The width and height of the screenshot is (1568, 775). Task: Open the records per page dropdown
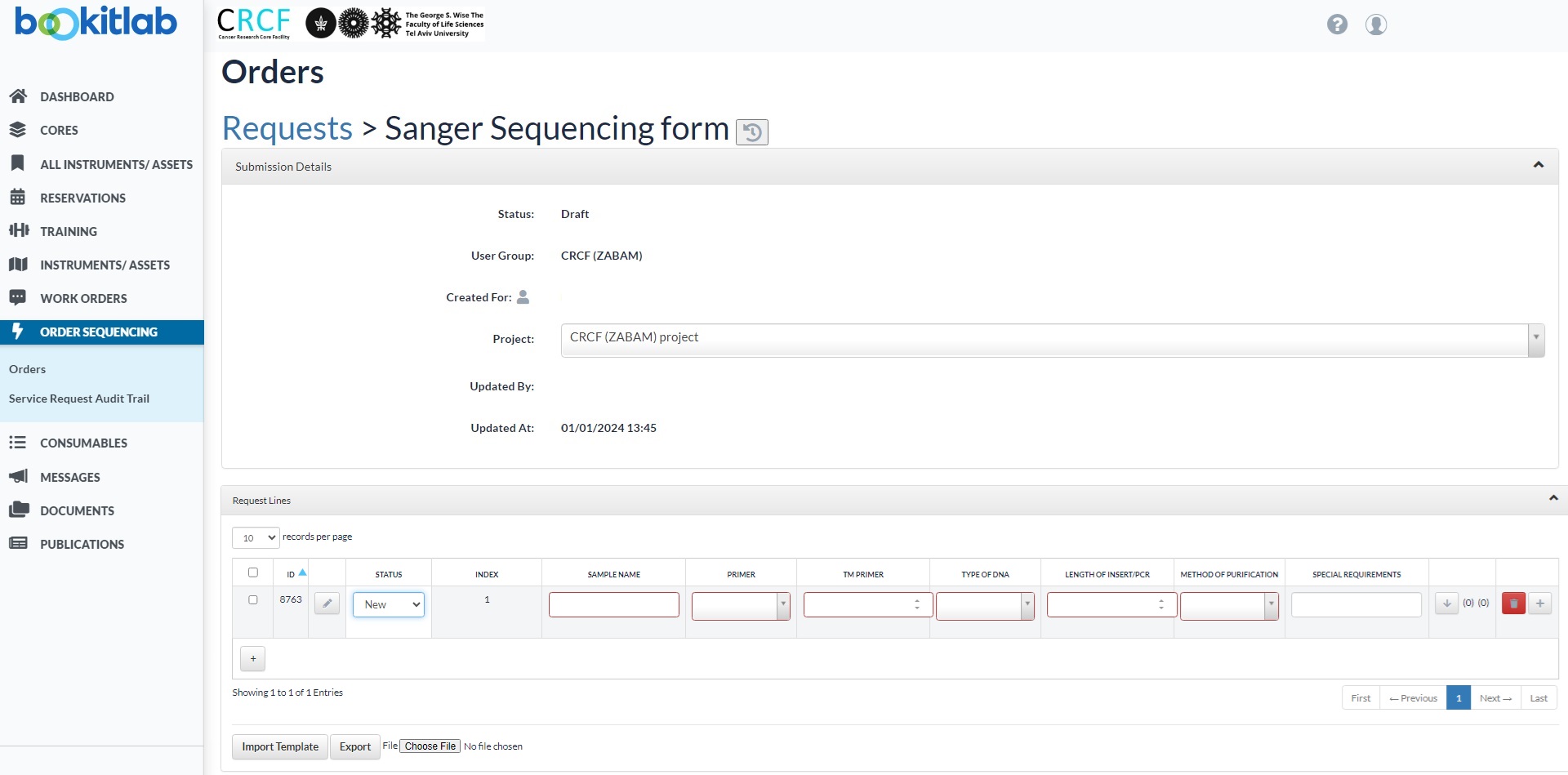[x=256, y=537]
